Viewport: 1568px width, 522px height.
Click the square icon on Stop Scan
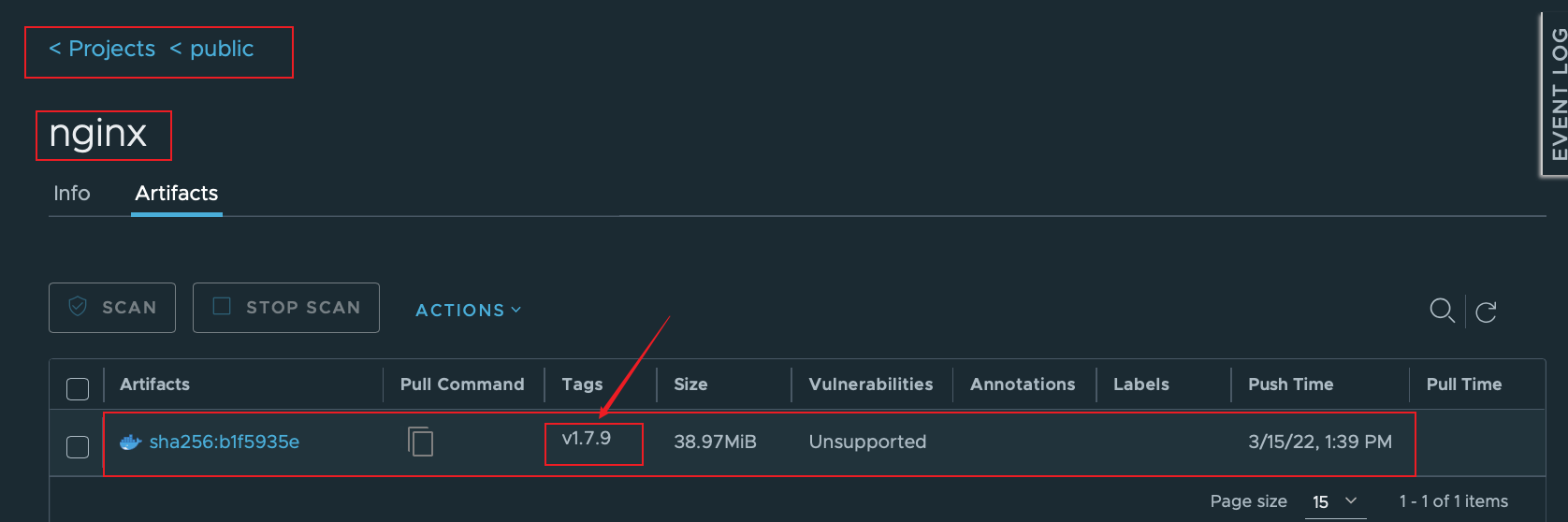click(x=222, y=307)
